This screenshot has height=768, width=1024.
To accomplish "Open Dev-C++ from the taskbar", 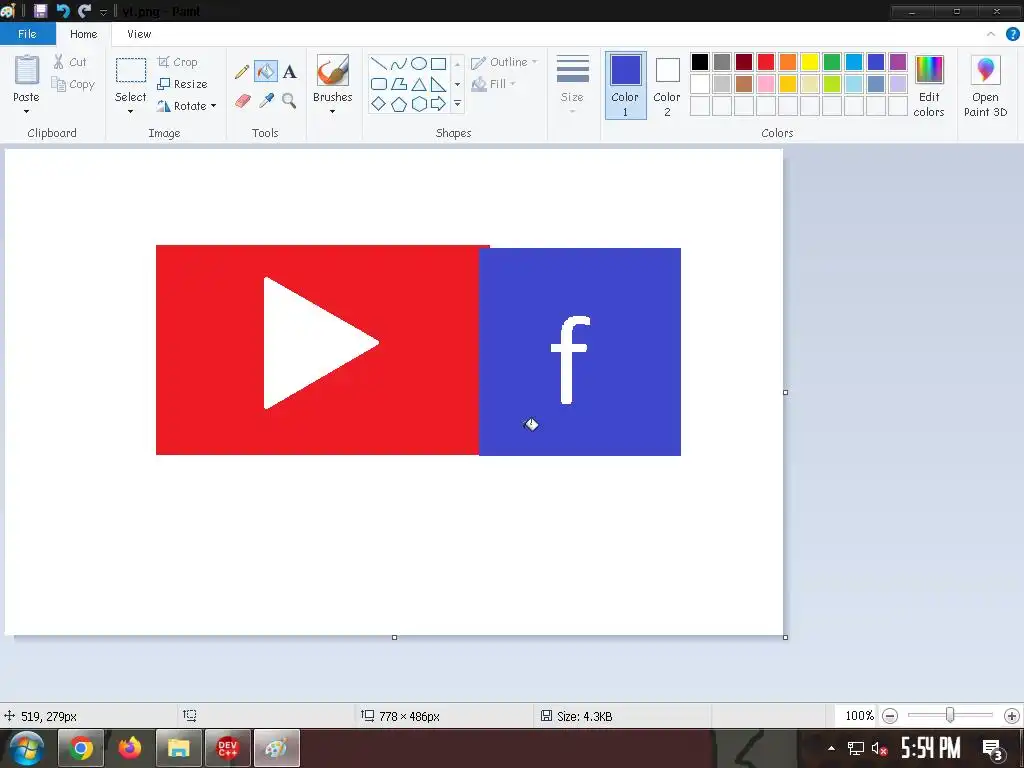I will (227, 748).
